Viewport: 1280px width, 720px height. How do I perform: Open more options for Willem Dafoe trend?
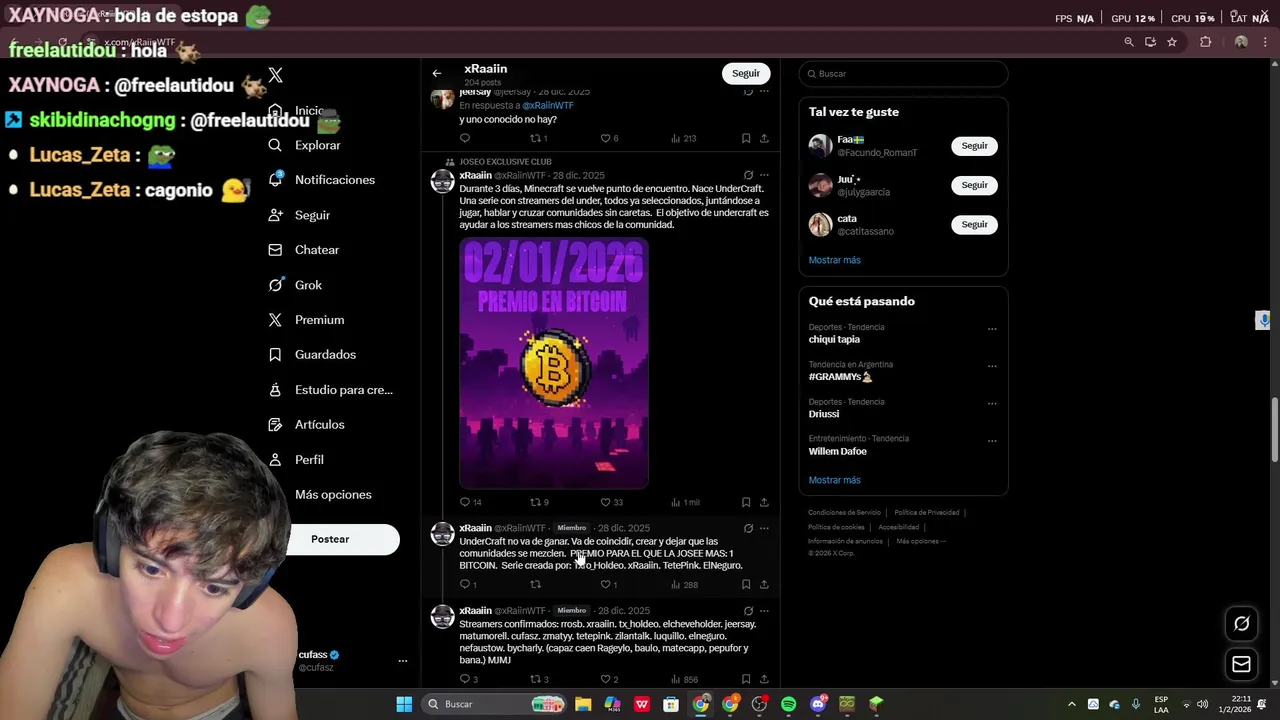[x=992, y=440]
